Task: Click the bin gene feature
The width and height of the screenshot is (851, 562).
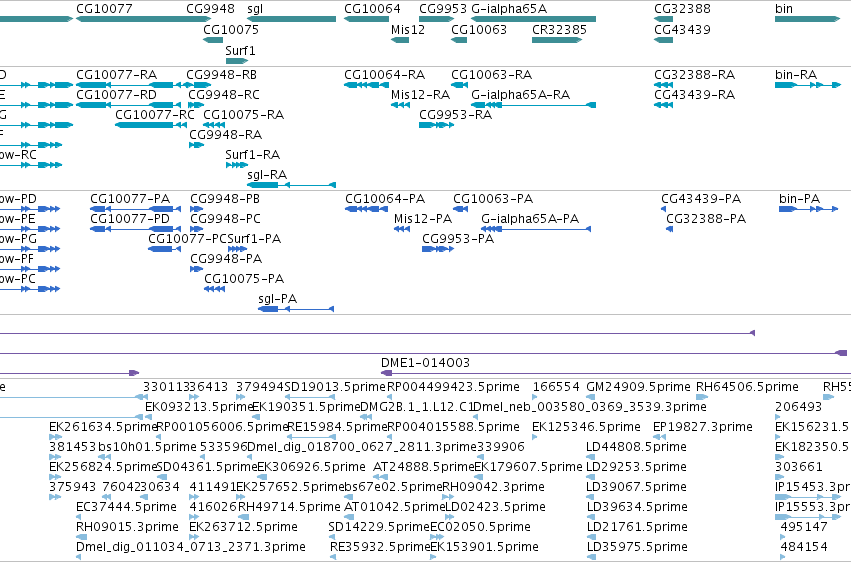Action: (x=808, y=19)
